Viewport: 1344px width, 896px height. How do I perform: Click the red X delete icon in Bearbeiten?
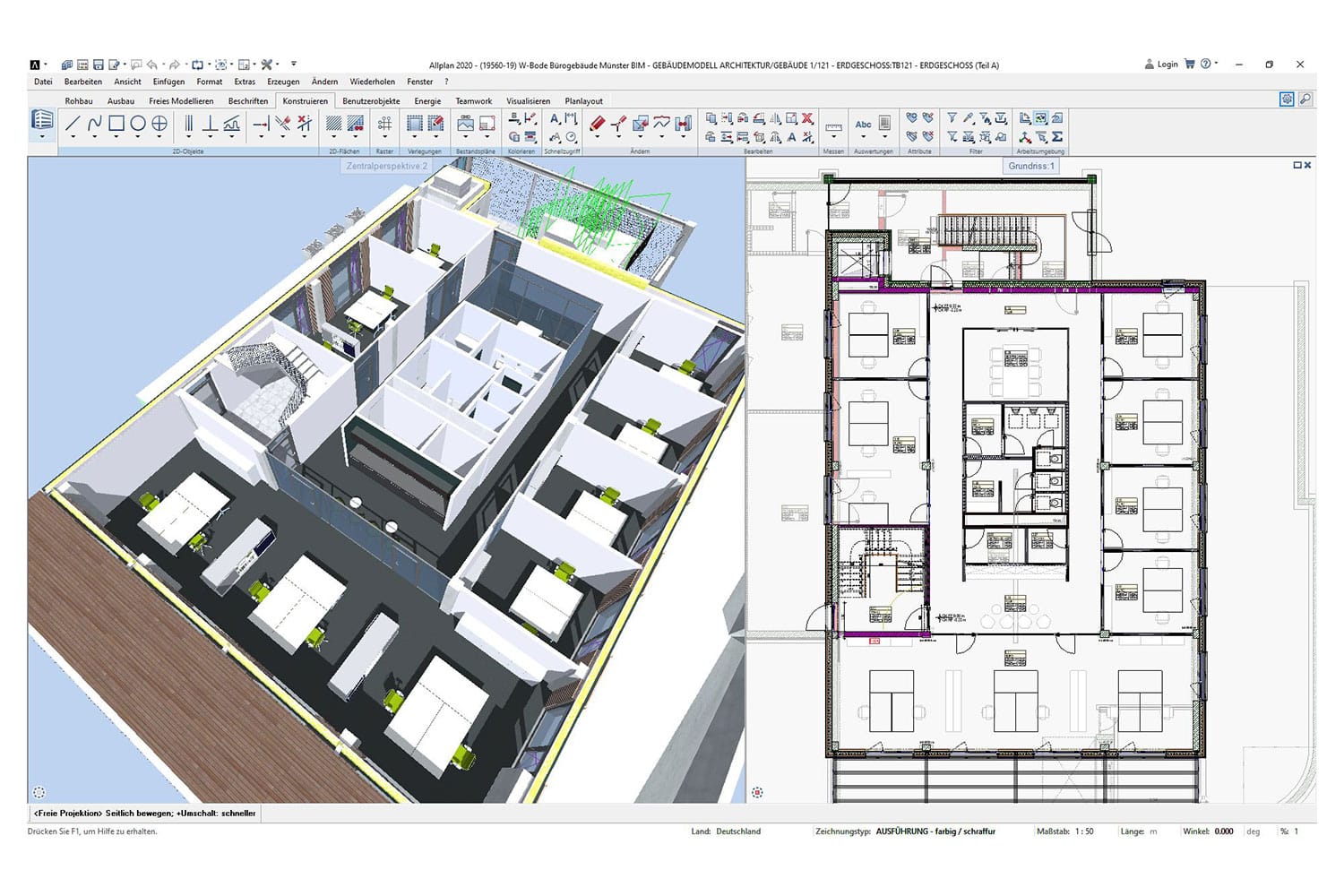click(x=807, y=118)
